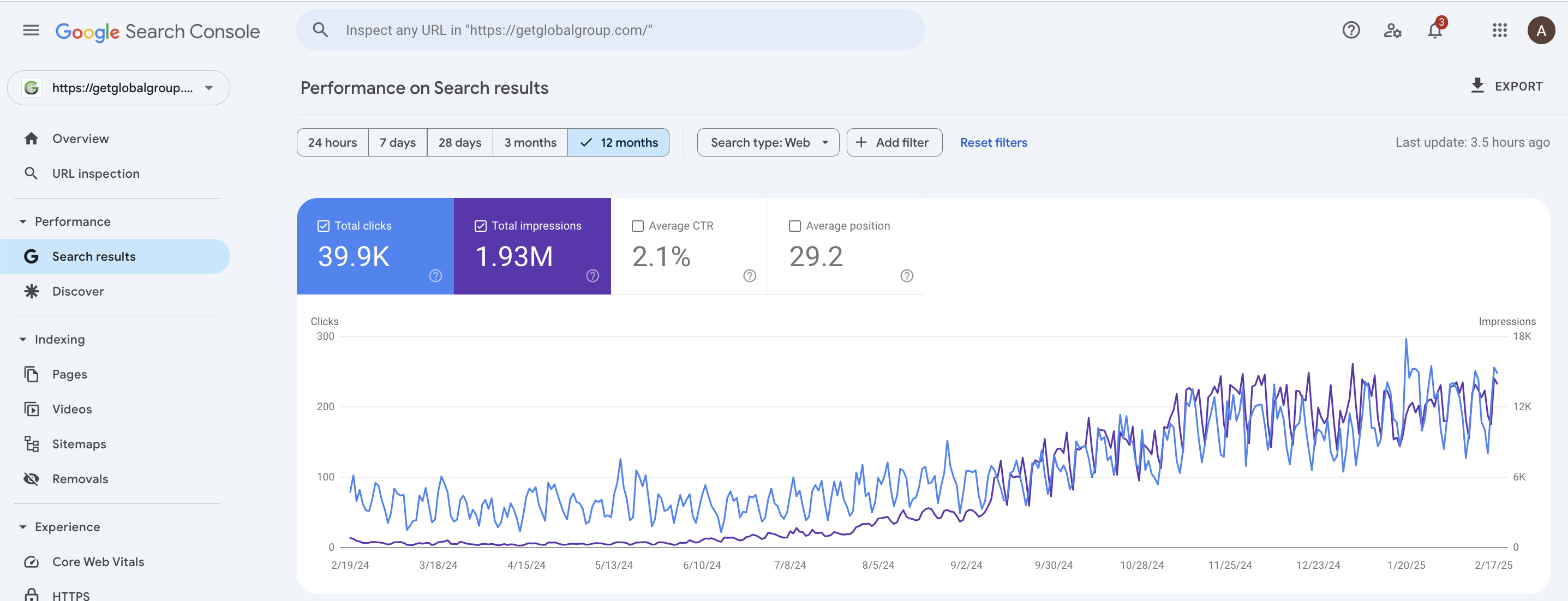Open the hamburger main menu
Screen dimensions: 1568x601
31,31
